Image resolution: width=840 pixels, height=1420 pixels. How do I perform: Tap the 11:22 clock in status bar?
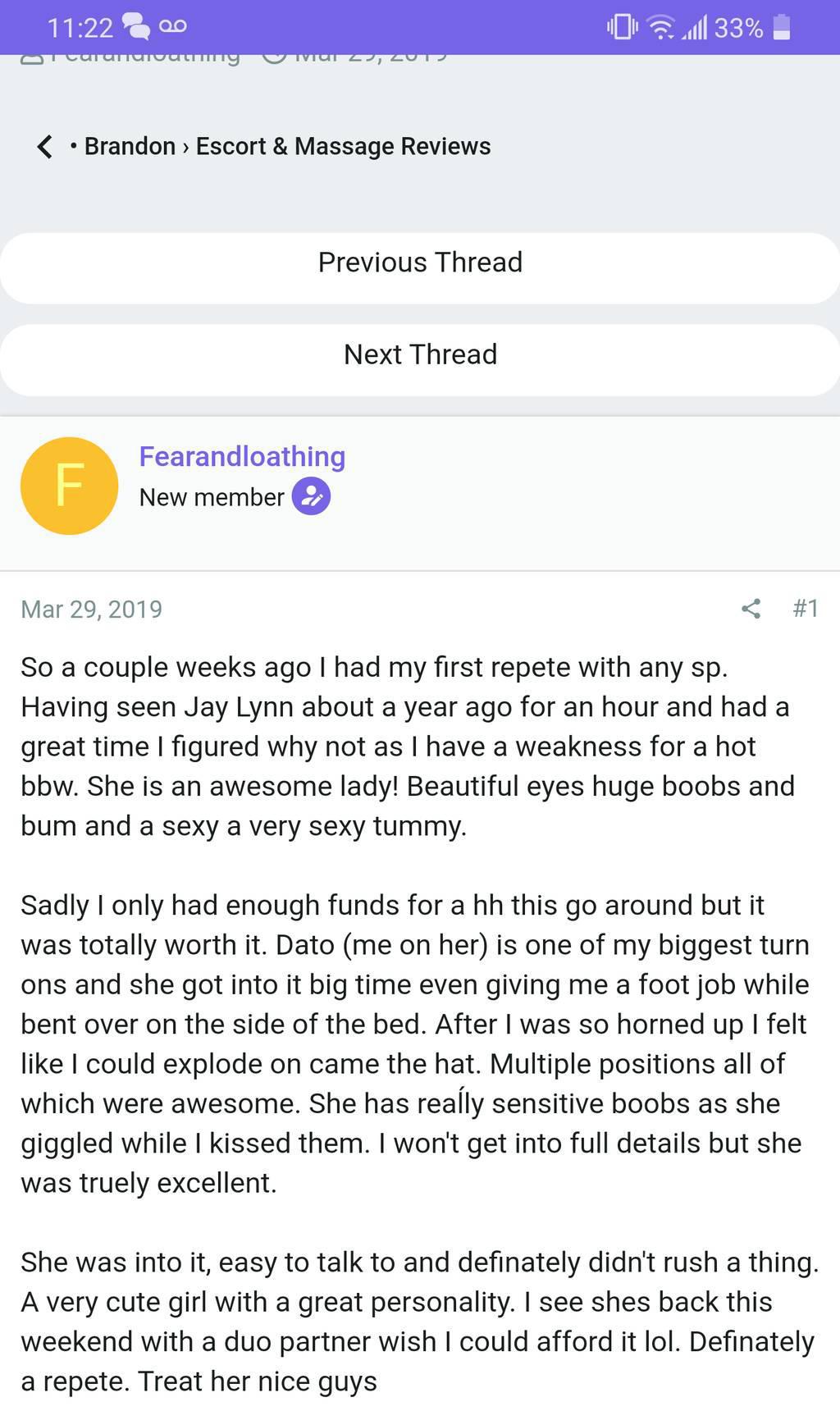(80, 28)
